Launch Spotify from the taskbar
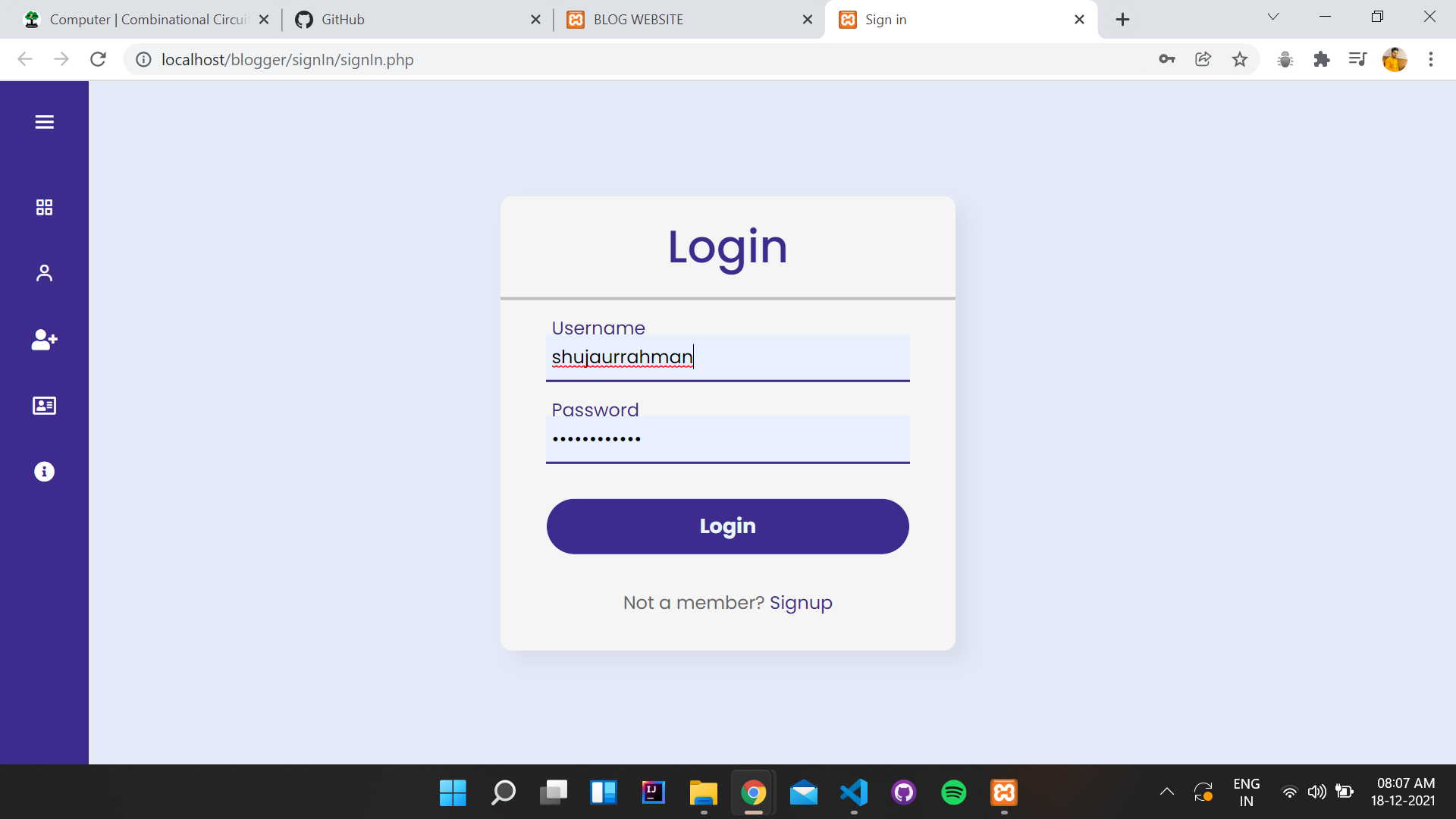This screenshot has width=1456, height=819. pyautogui.click(x=954, y=792)
